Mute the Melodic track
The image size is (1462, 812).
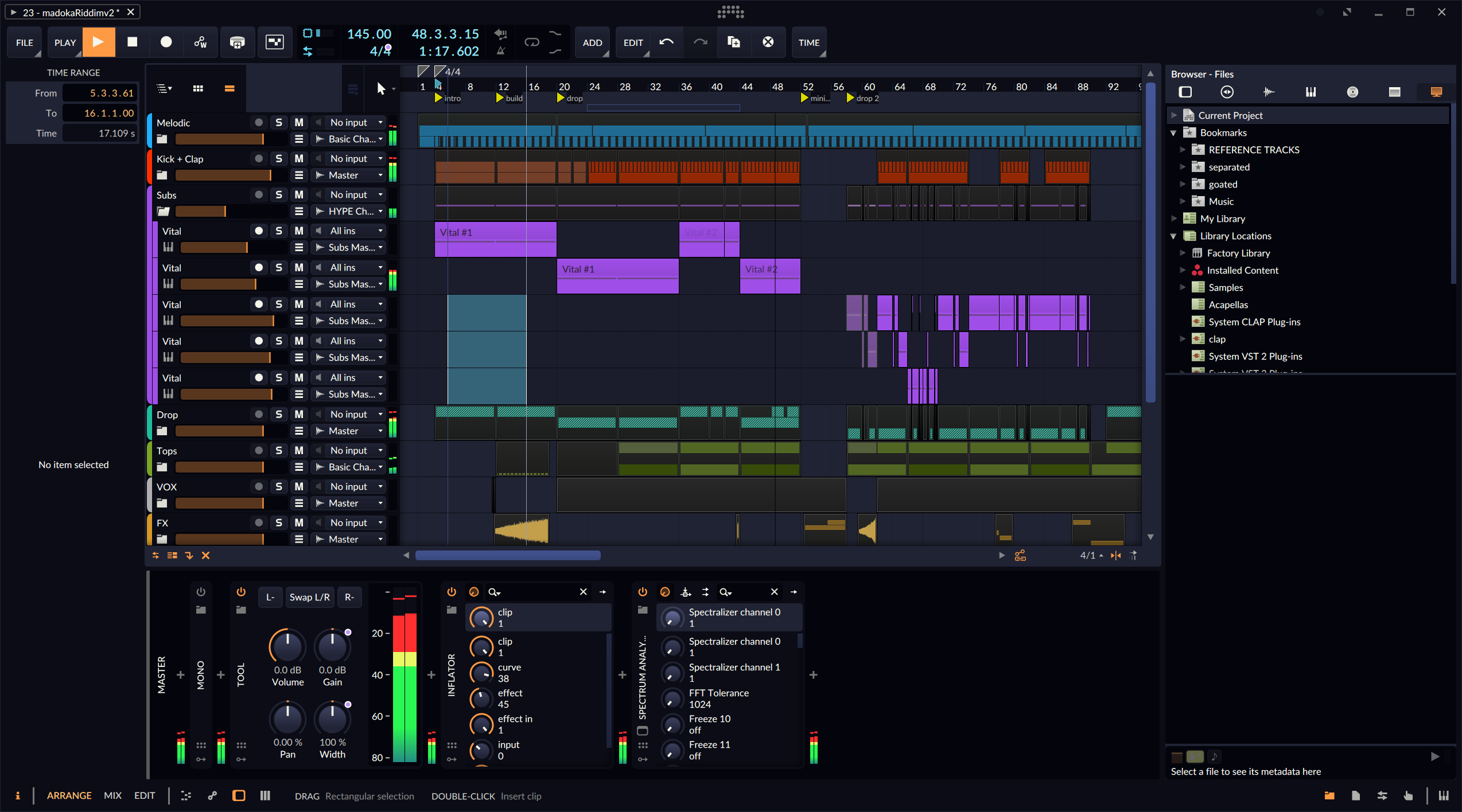pyautogui.click(x=299, y=123)
